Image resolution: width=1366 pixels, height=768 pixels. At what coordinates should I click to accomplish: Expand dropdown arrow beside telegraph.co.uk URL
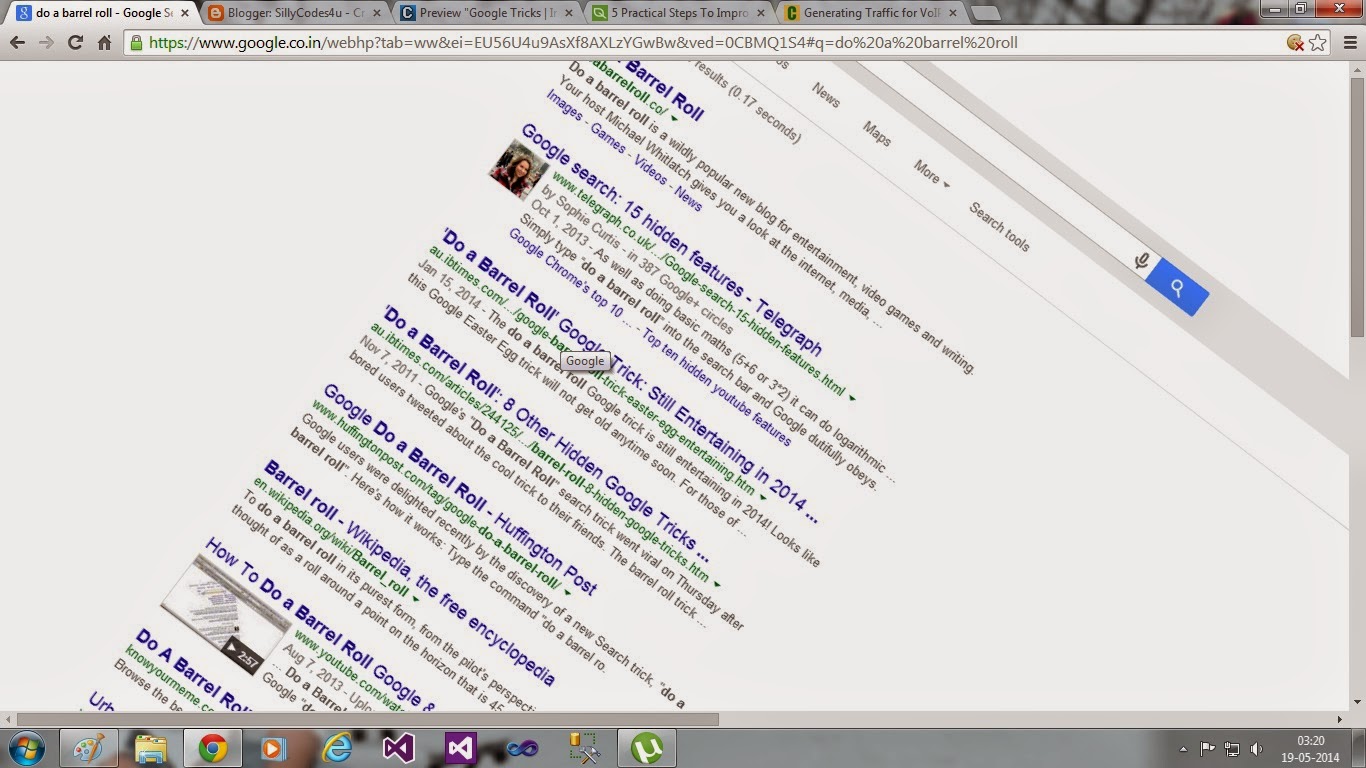click(852, 398)
